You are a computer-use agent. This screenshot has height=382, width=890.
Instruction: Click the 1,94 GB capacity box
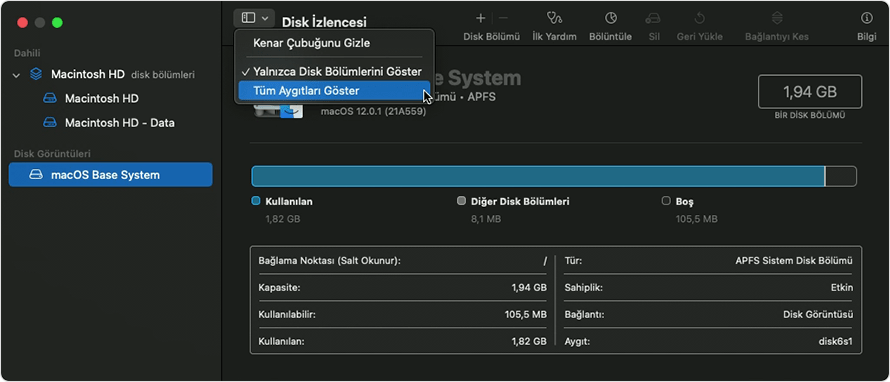(810, 91)
